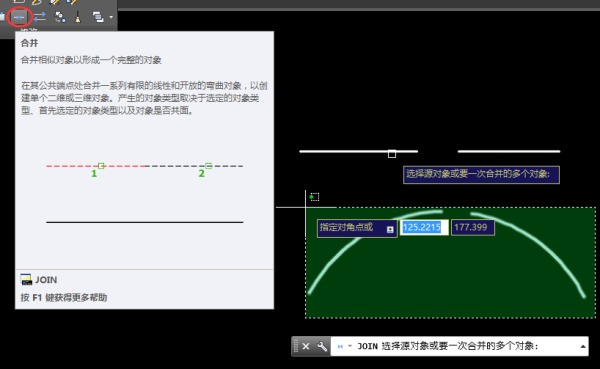Click the Draw Order stacked-windows icon
600x369 pixels.
pyautogui.click(x=98, y=17)
